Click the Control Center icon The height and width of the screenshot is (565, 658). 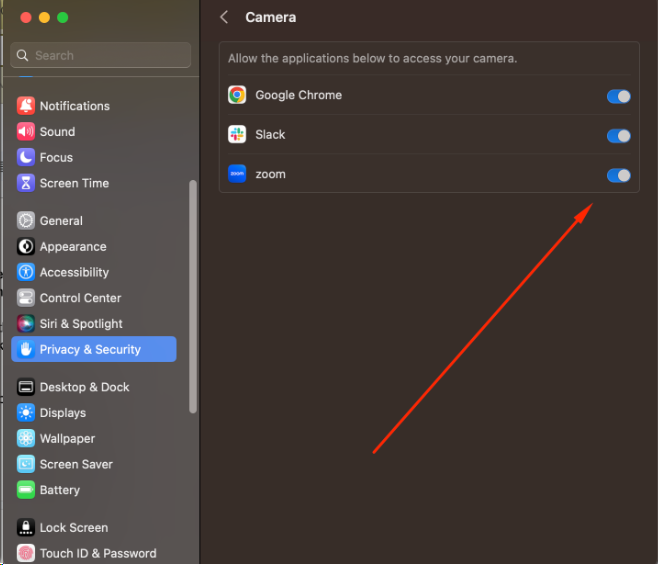(26, 298)
